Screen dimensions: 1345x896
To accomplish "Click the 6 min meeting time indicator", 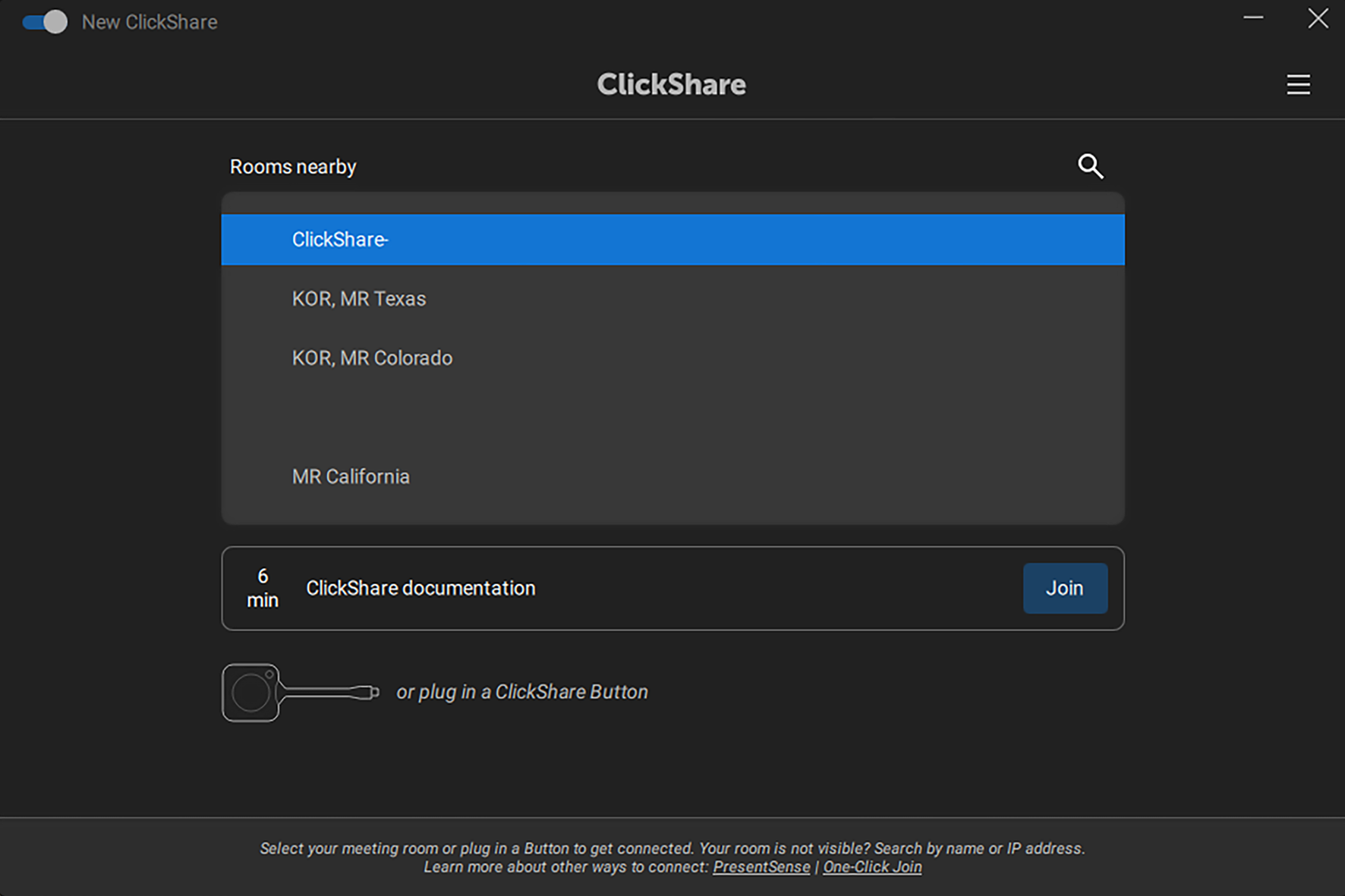I will pos(263,588).
